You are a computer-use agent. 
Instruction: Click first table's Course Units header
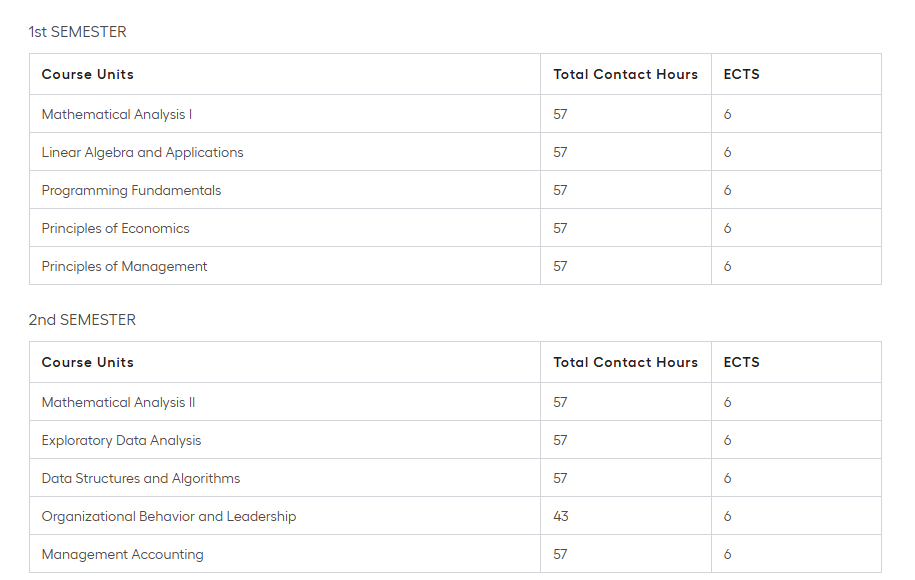click(x=88, y=75)
